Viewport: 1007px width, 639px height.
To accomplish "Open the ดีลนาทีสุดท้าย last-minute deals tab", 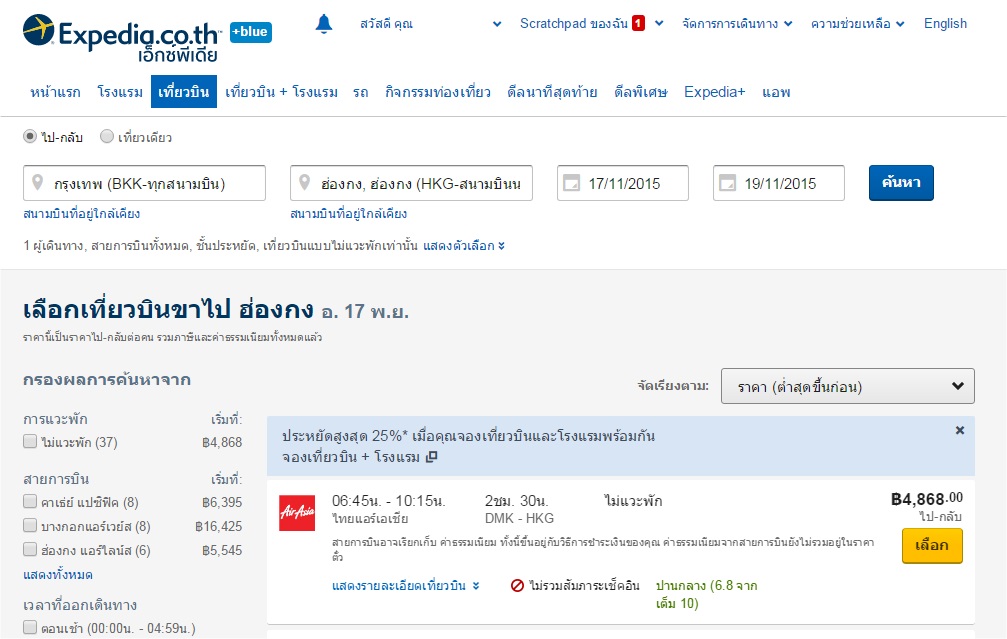I will (552, 92).
